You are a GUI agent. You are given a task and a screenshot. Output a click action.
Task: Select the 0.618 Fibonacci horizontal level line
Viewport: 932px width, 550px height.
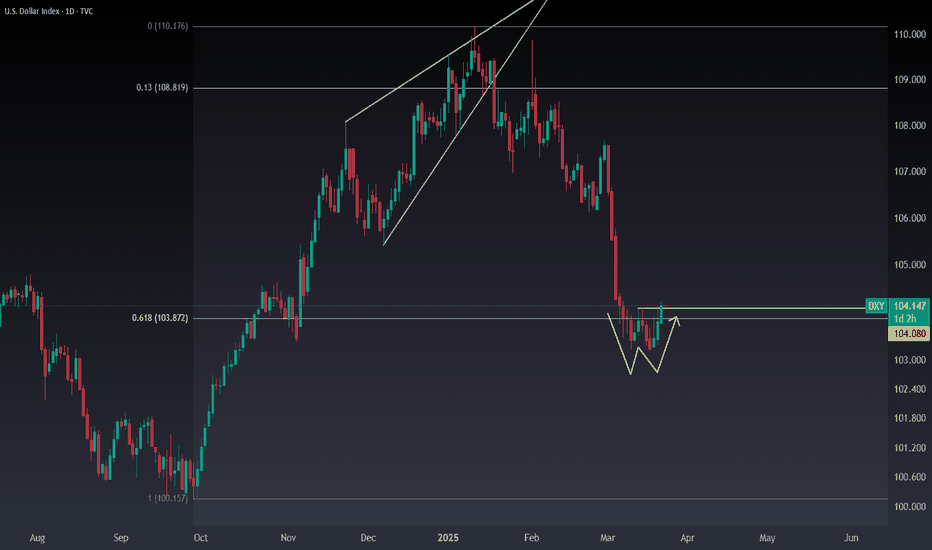click(x=540, y=319)
